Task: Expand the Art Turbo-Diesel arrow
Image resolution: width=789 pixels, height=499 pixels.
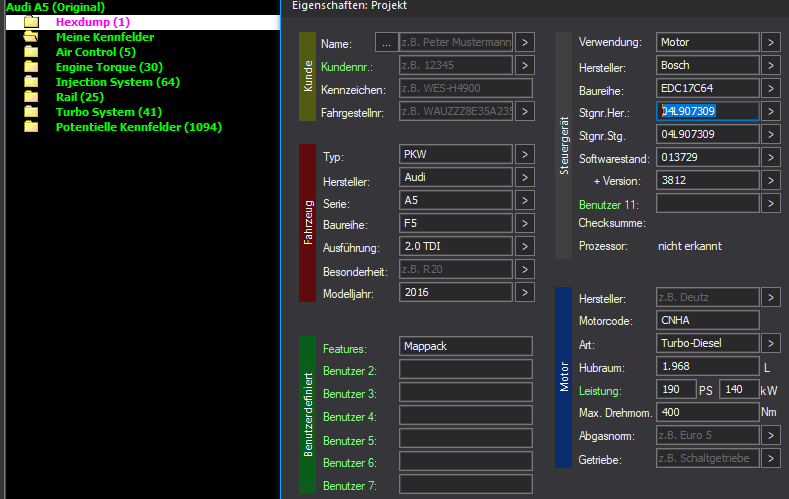Action: [771, 343]
